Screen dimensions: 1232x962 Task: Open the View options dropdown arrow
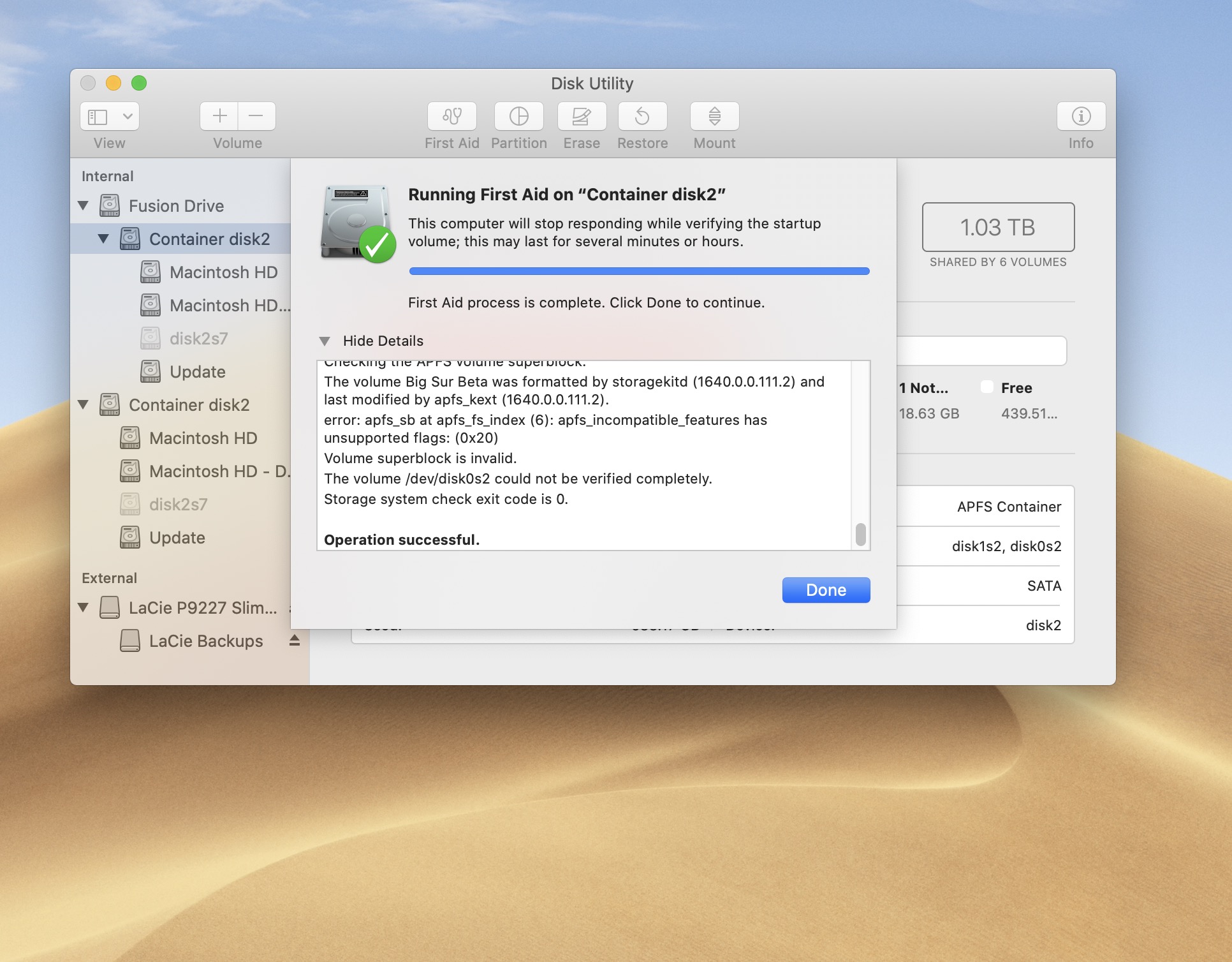(128, 117)
